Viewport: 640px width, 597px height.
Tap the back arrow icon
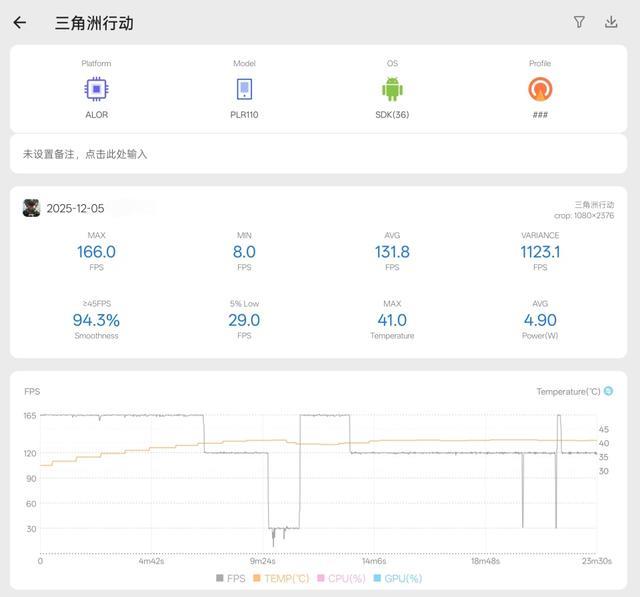(20, 22)
